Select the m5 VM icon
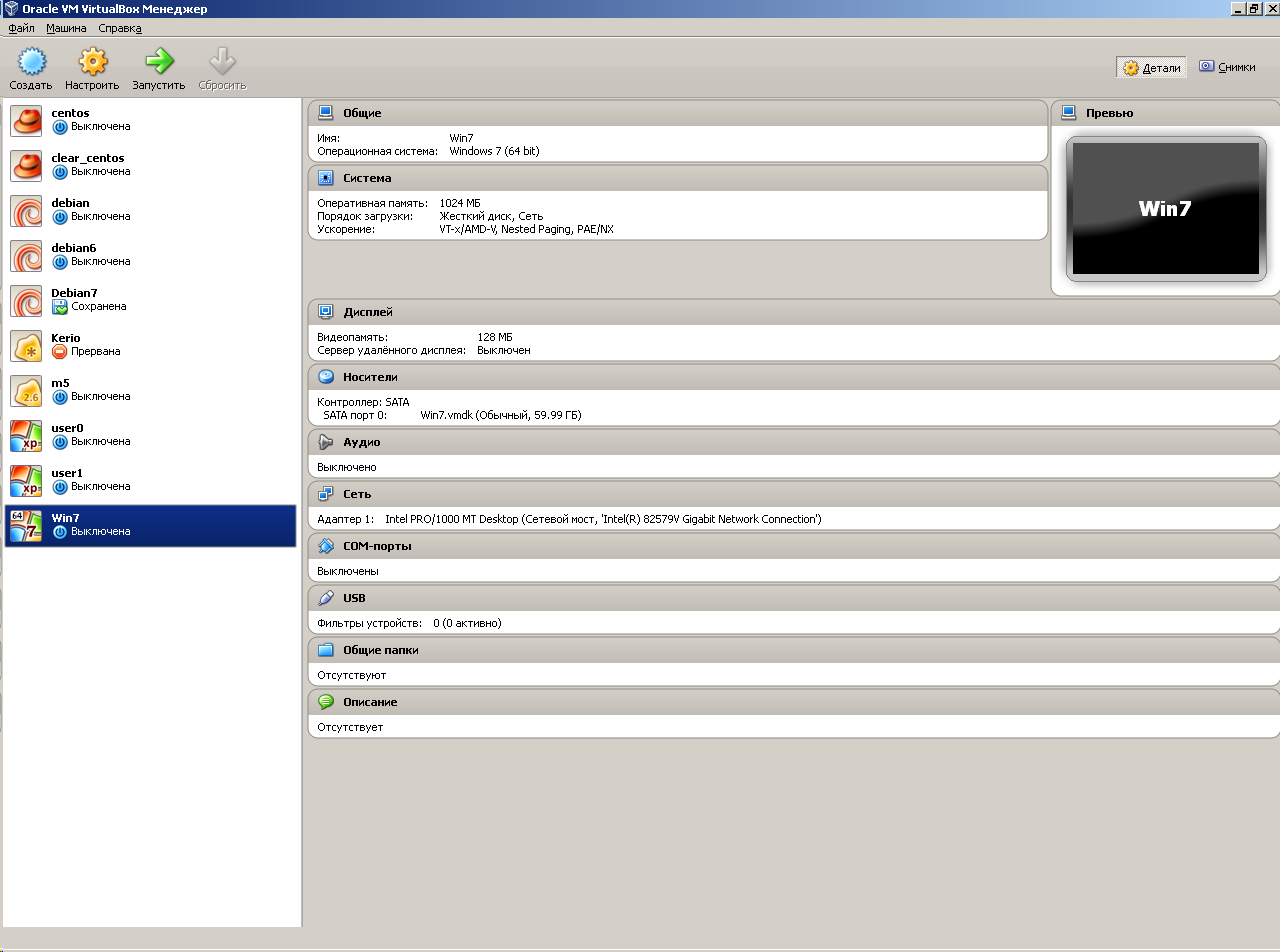Screen dimensions: 1280x952 coord(26,391)
